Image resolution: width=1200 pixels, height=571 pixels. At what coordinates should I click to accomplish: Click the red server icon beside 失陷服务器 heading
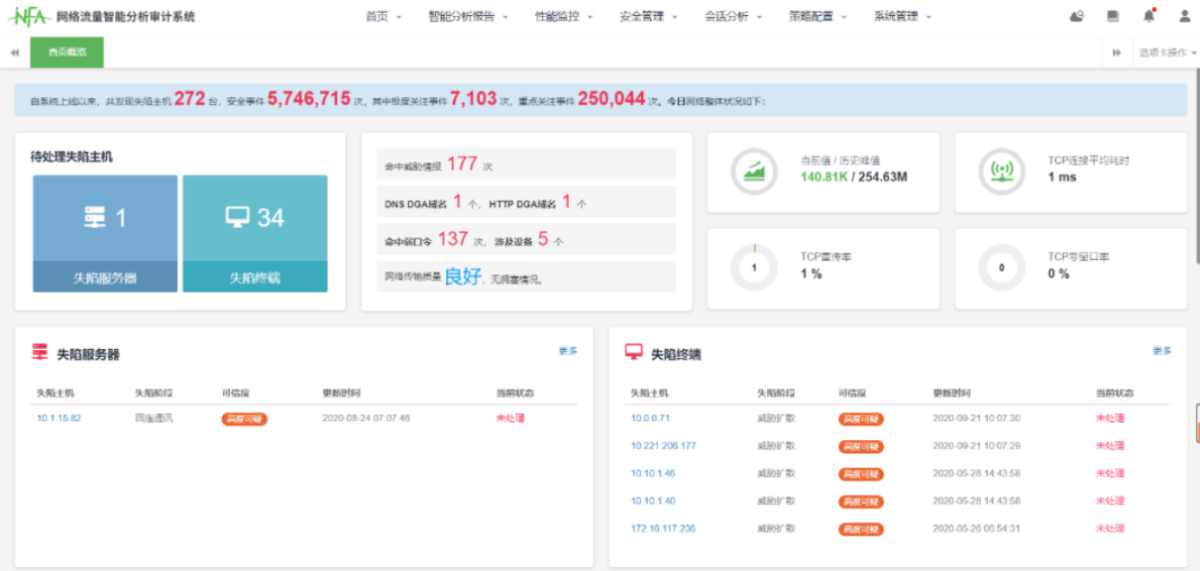point(40,352)
